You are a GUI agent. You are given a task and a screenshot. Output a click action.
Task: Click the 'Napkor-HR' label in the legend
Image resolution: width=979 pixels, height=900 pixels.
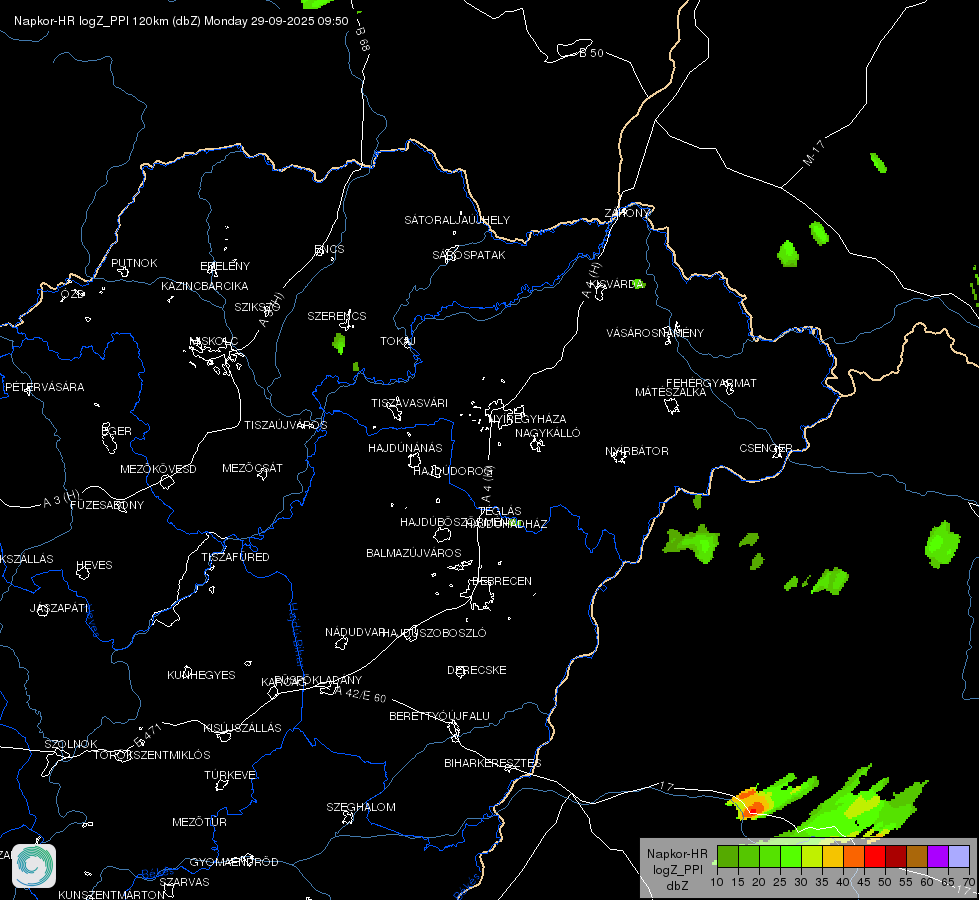677,854
